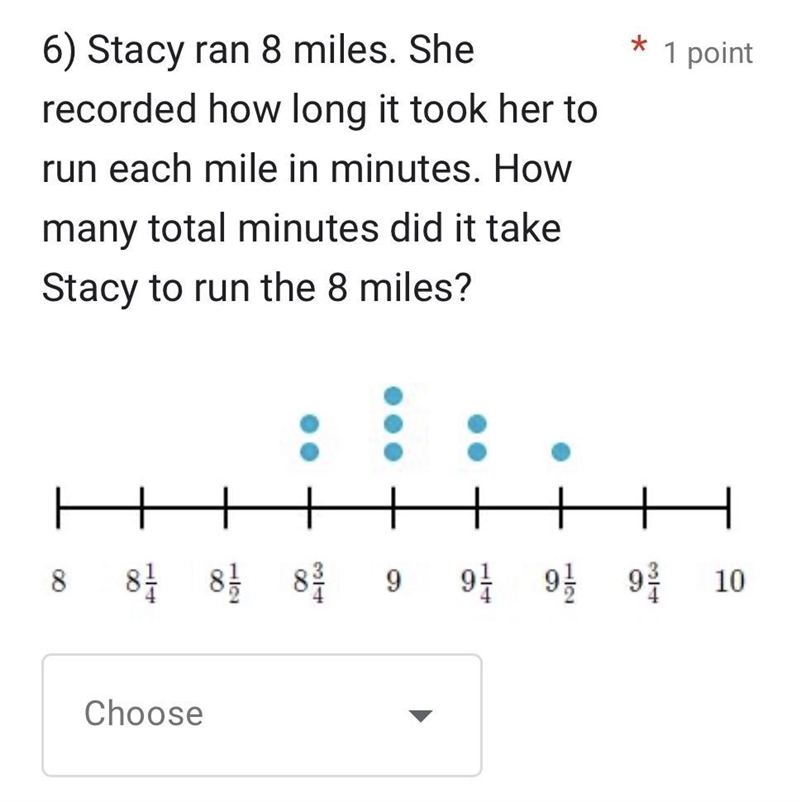
Task: Click the single dot above 9 1/2
Action: (x=561, y=452)
